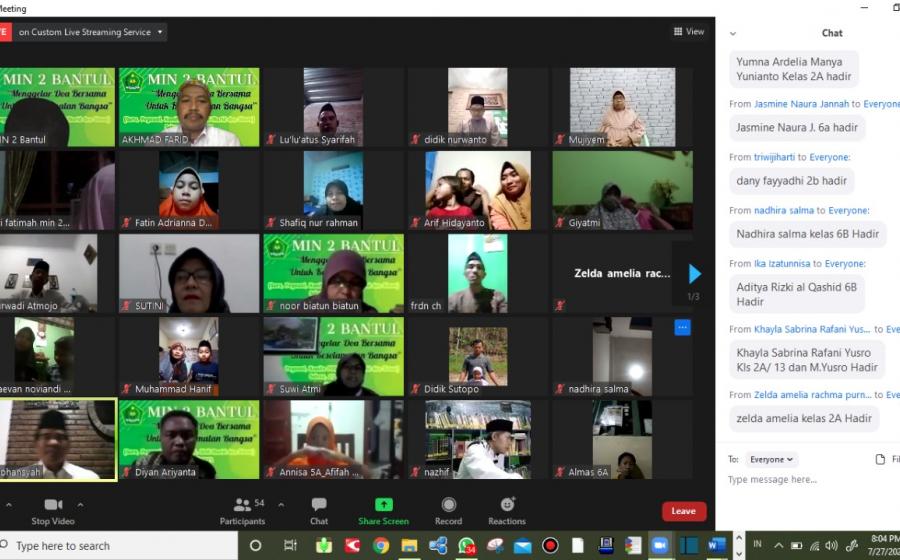Click the Stop Video camera icon
Viewport: 900px width, 560px height.
pos(53,505)
